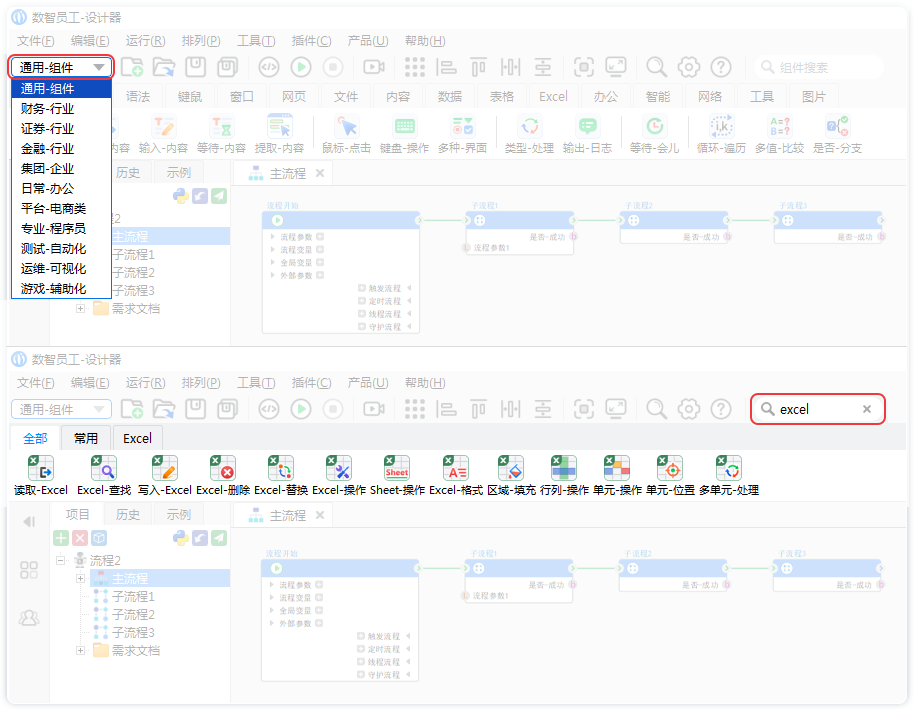Expand the 需求文档 folder in lower project tree

(82, 650)
